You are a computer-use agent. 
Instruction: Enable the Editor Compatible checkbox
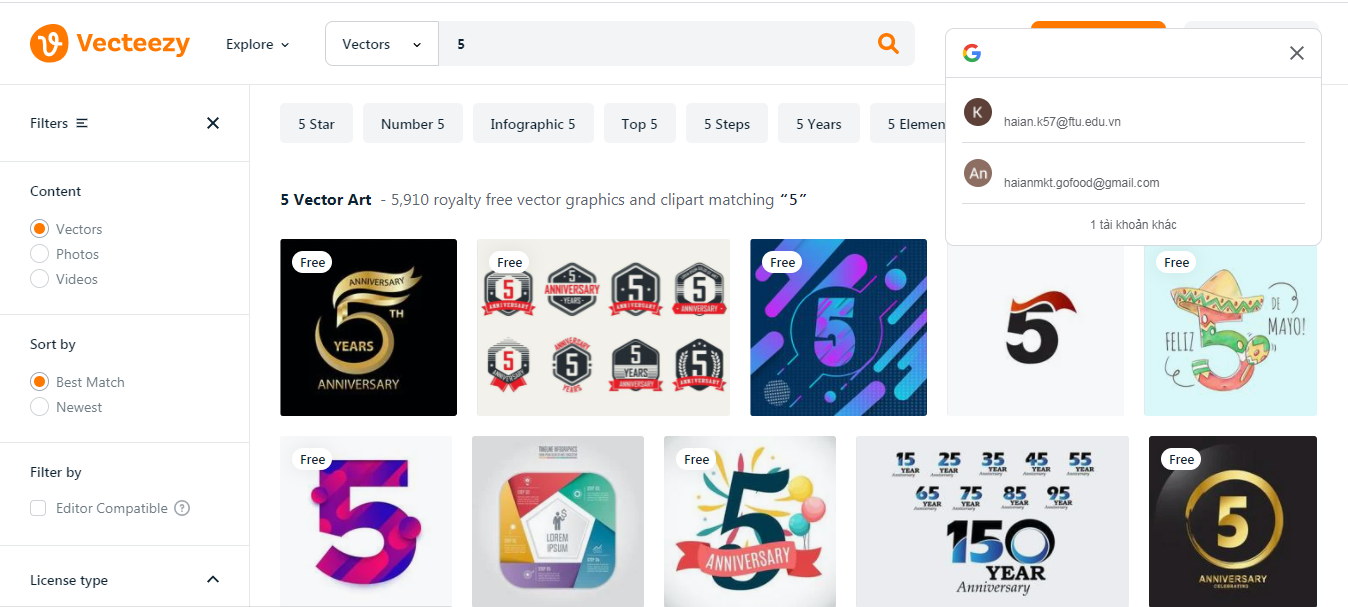click(39, 508)
